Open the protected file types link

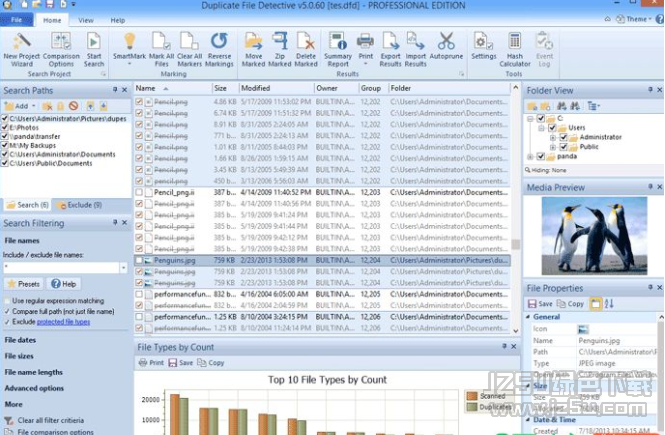pos(63,322)
